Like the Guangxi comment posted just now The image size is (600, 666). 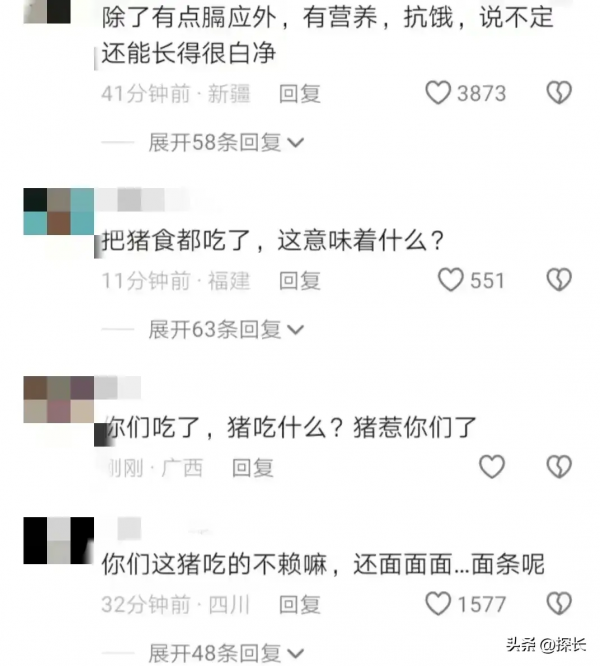click(x=492, y=466)
